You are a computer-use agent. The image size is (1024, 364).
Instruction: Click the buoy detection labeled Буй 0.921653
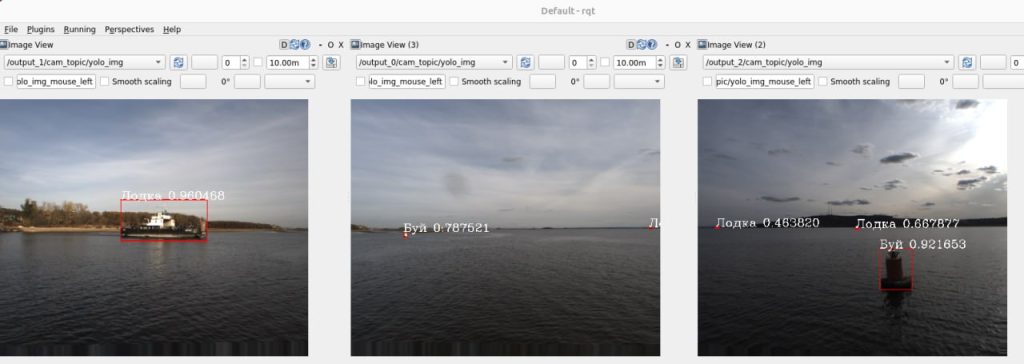[x=897, y=270]
